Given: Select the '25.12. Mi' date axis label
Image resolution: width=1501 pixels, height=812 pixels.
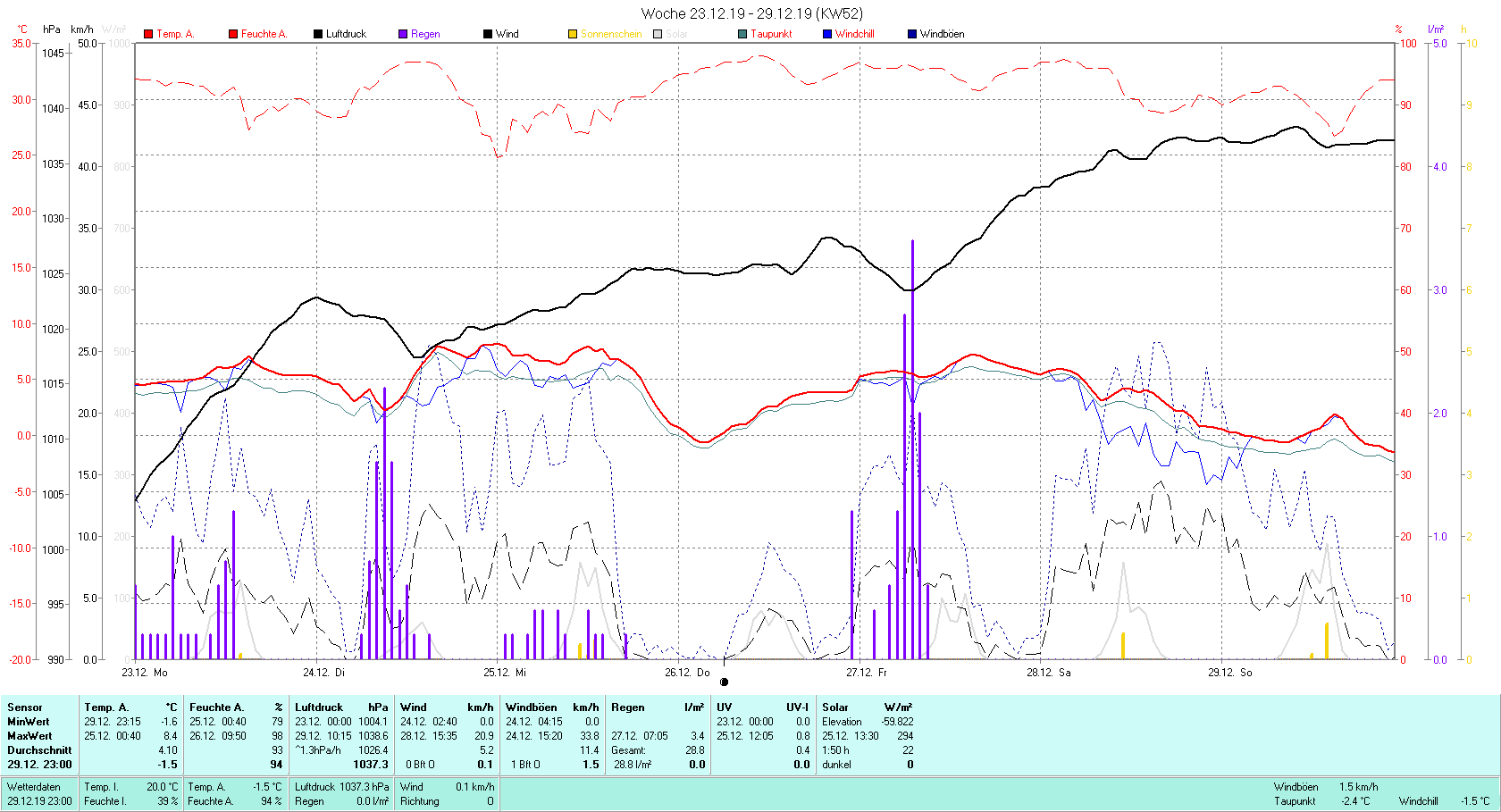Looking at the screenshot, I should coord(505,673).
